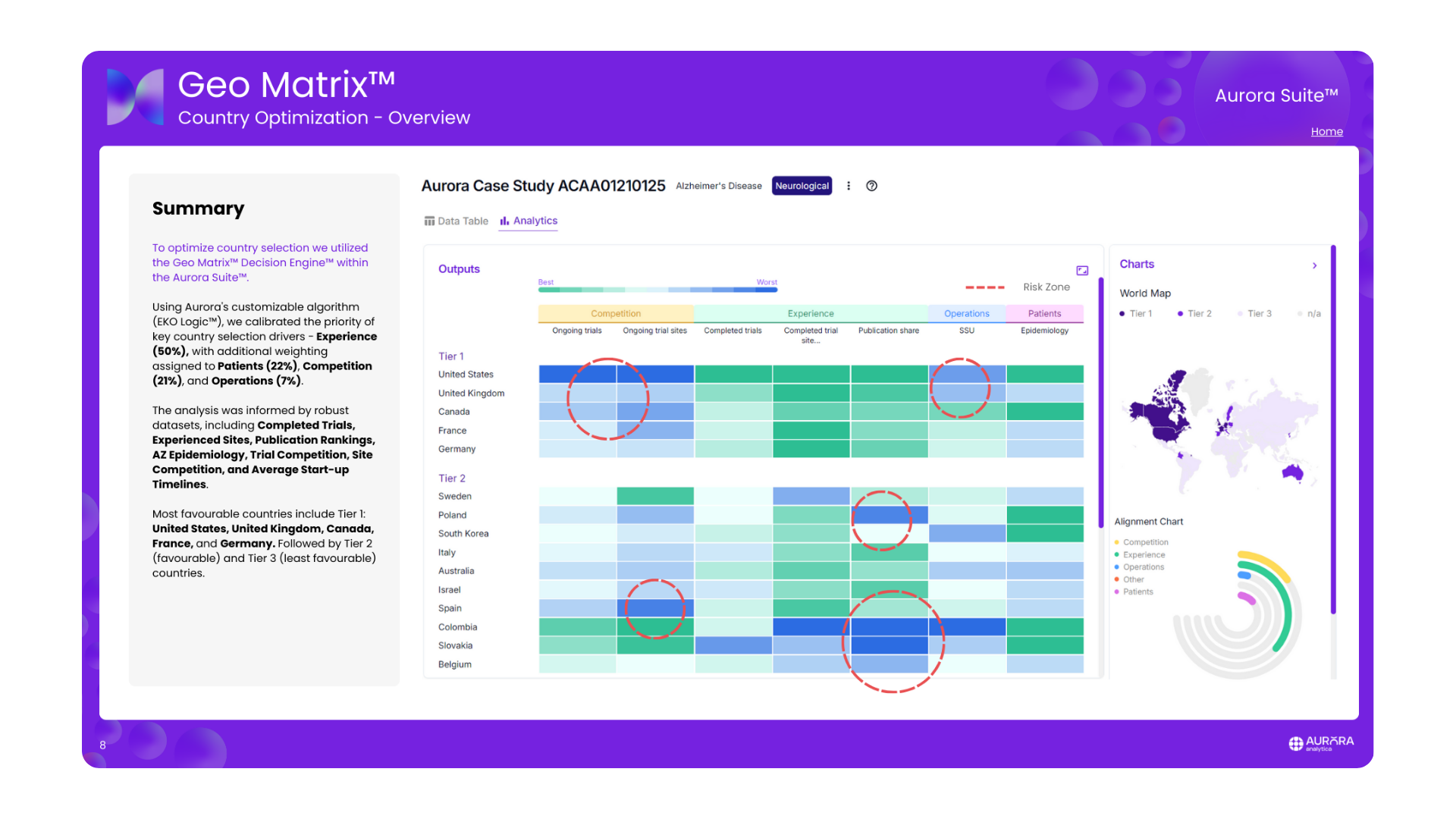The width and height of the screenshot is (1456, 819).
Task: Select the Italy row label
Action: click(x=447, y=553)
